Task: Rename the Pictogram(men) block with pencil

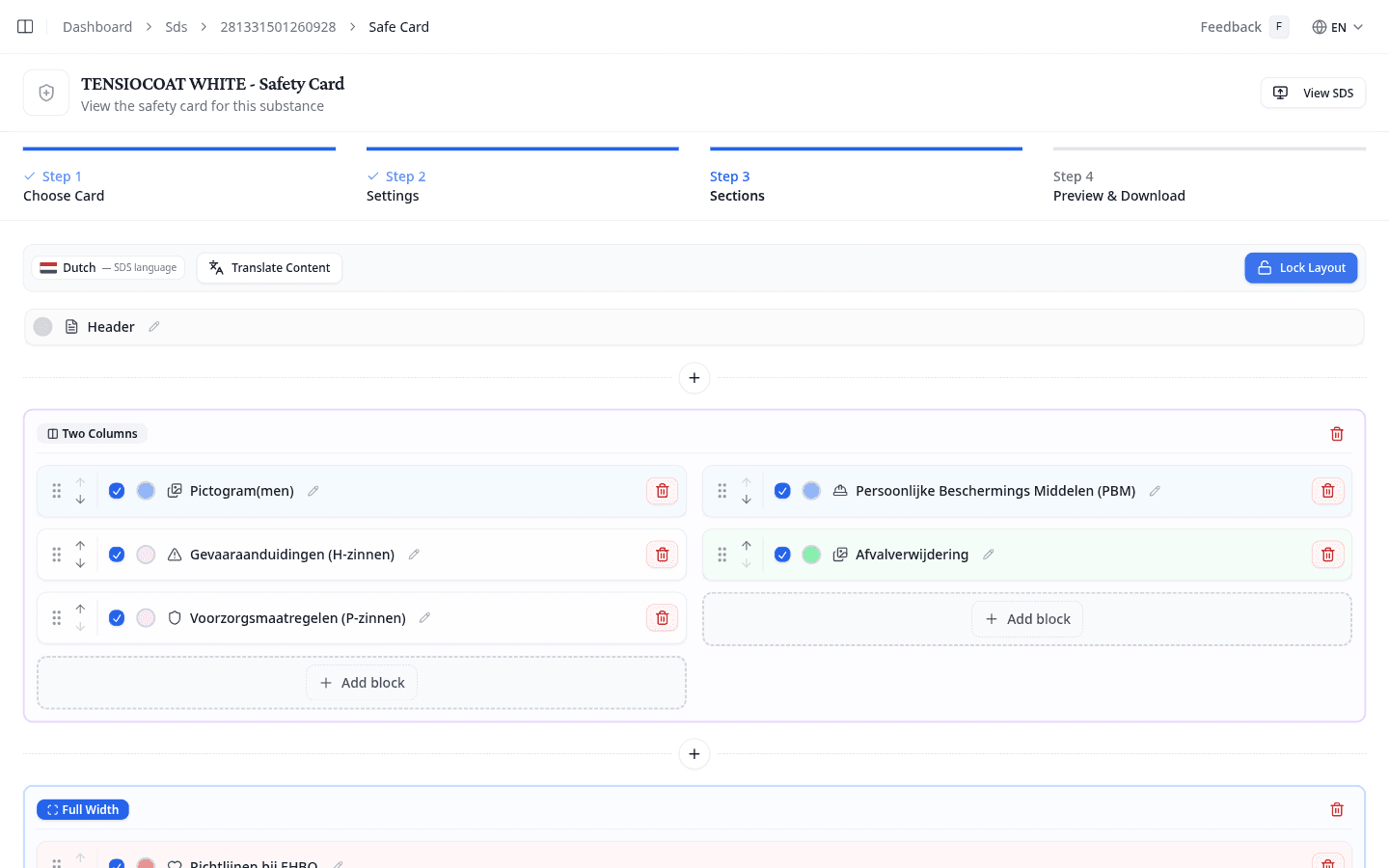Action: click(x=313, y=491)
